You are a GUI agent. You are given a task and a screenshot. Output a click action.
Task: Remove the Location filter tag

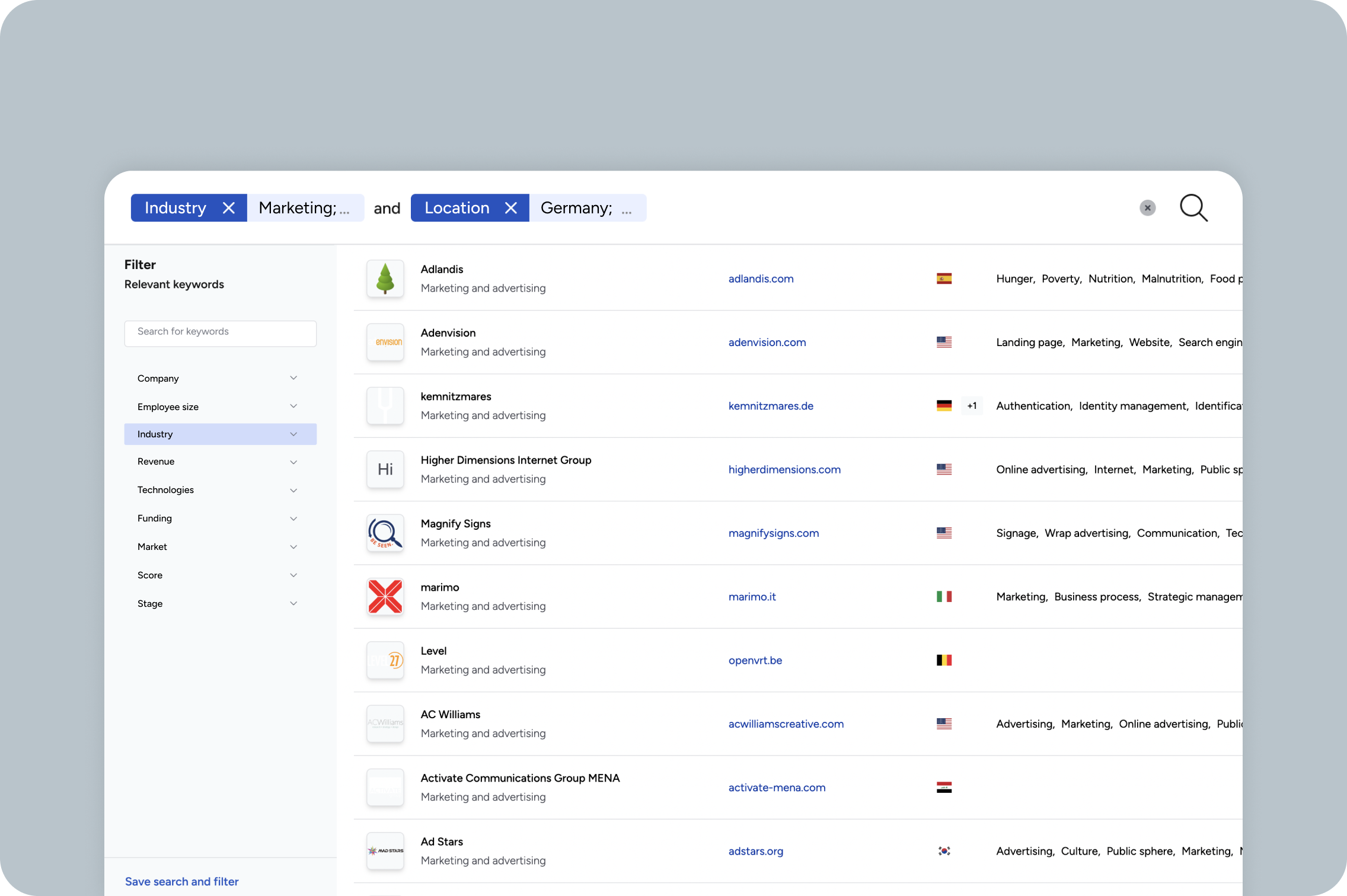click(x=510, y=208)
